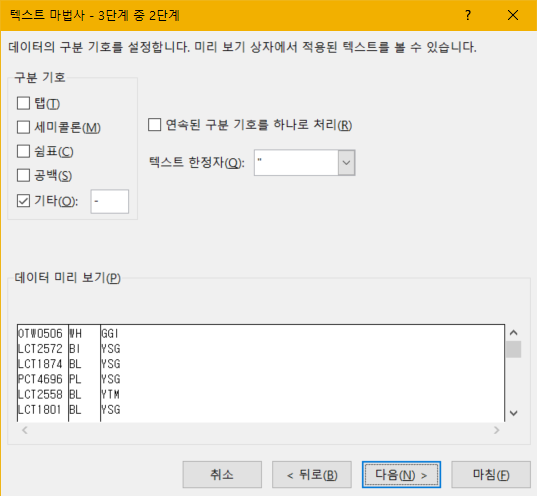This screenshot has height=496, width=537.
Task: Open the 텍스트 한정자 dropdown arrow
Action: 346,163
